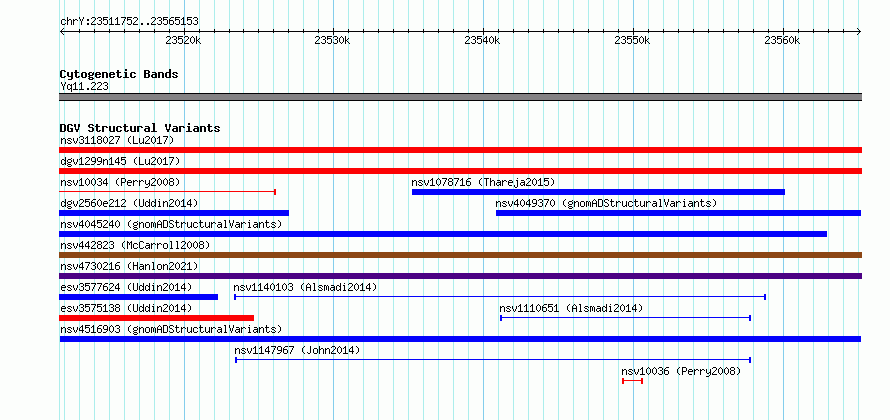The height and width of the screenshot is (420, 890).
Task: Click the 23530k ruler position label
Action: tap(332, 40)
